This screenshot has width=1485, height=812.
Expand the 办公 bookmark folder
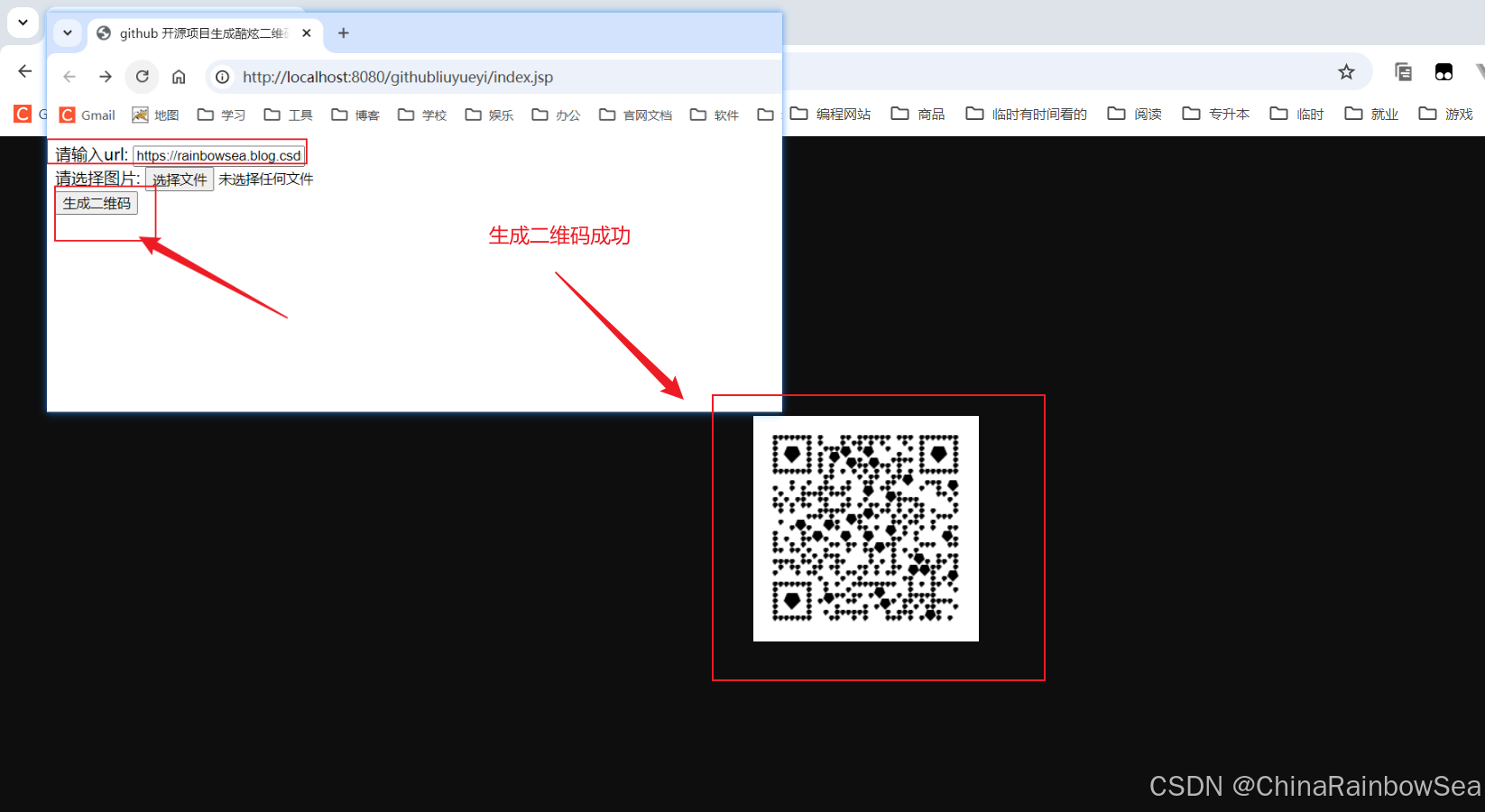pos(556,115)
